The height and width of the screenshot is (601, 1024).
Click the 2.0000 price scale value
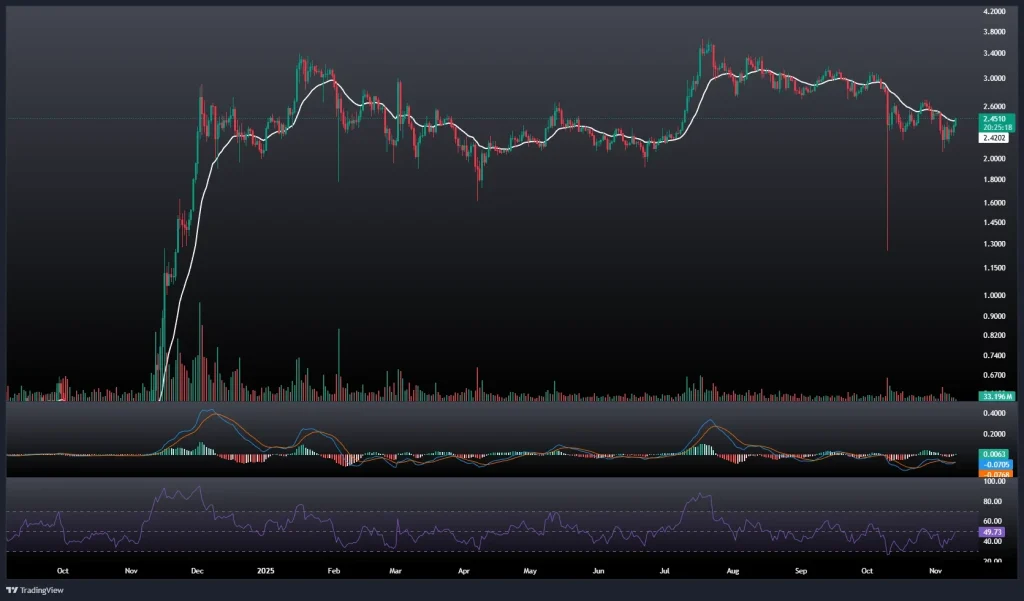994,159
